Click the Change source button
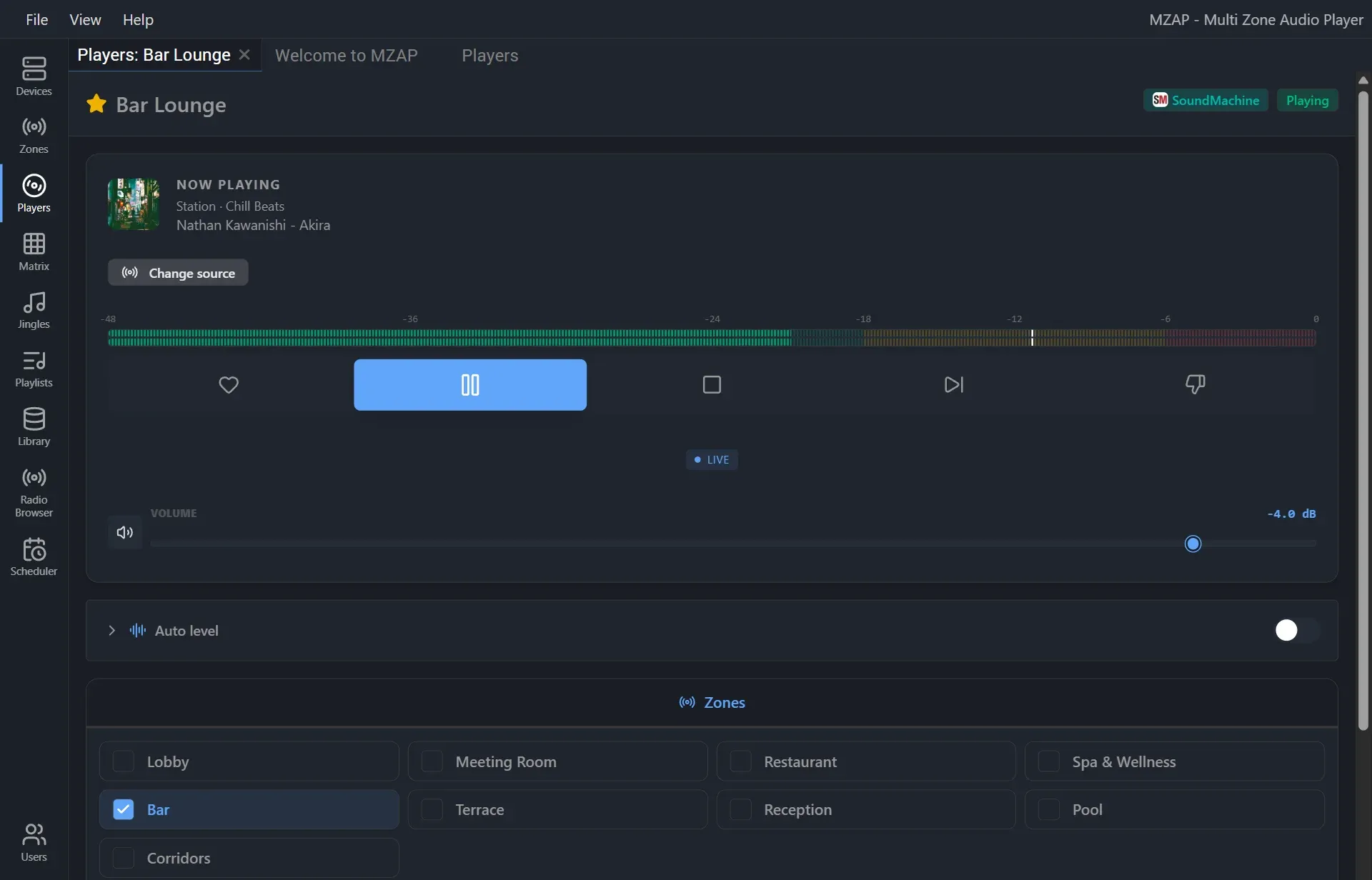This screenshot has width=1372, height=880. click(178, 272)
